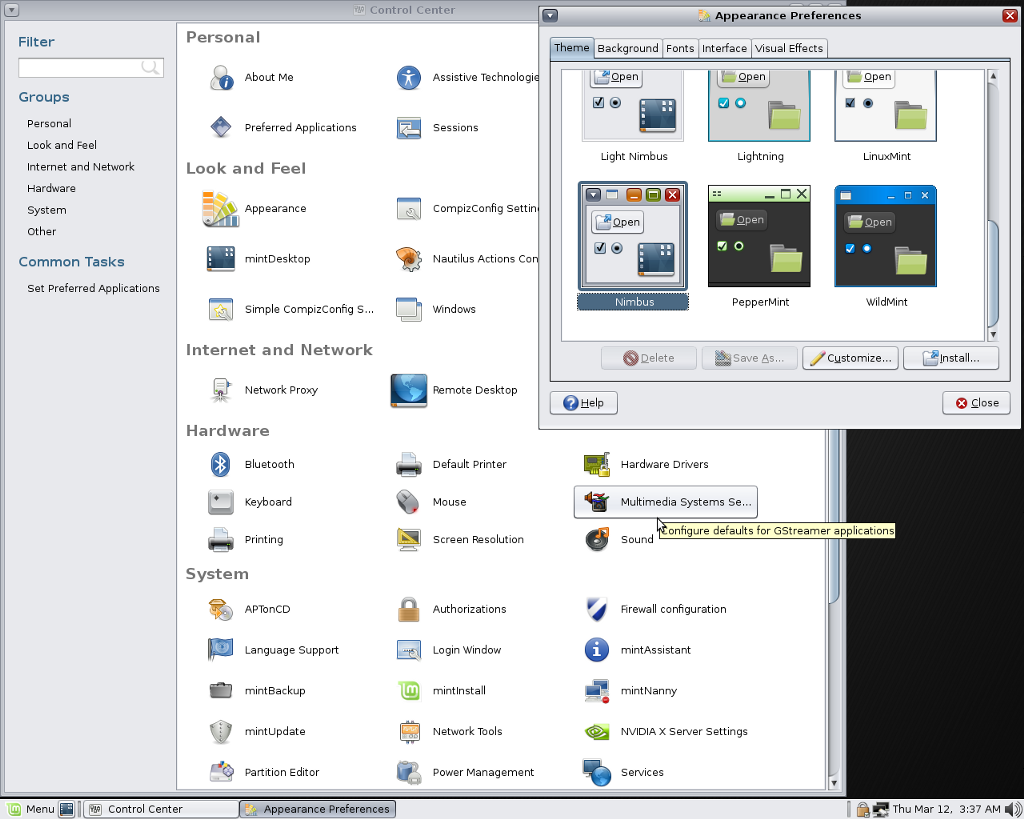Select Internet and Network group link

80,167
